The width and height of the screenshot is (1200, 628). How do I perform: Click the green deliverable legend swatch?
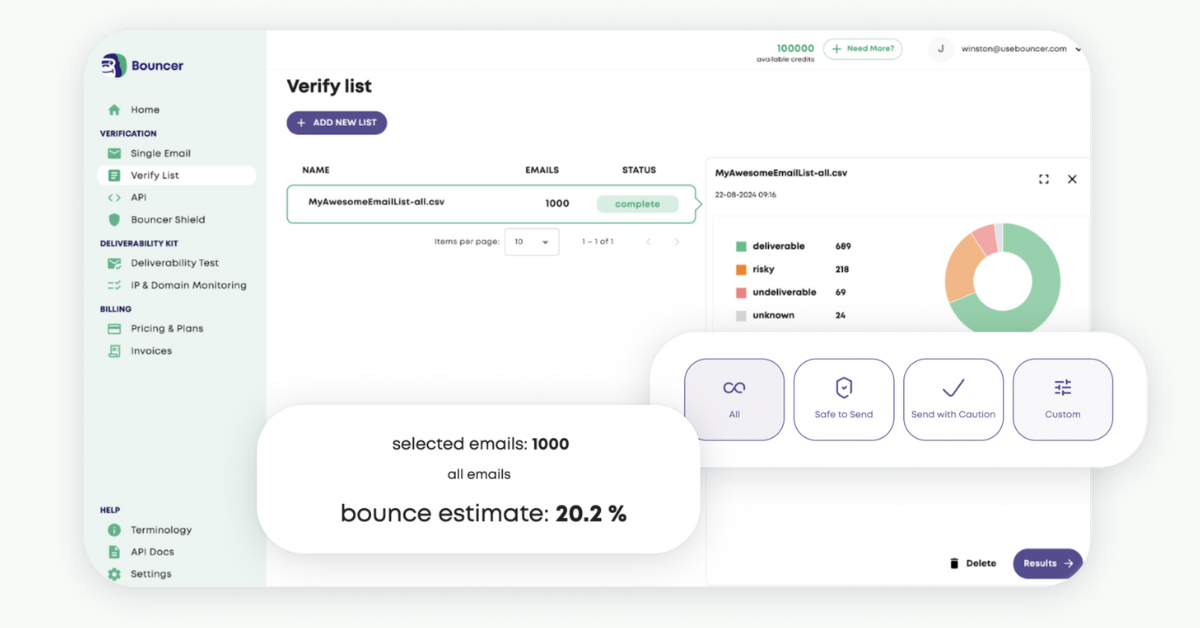tap(741, 246)
